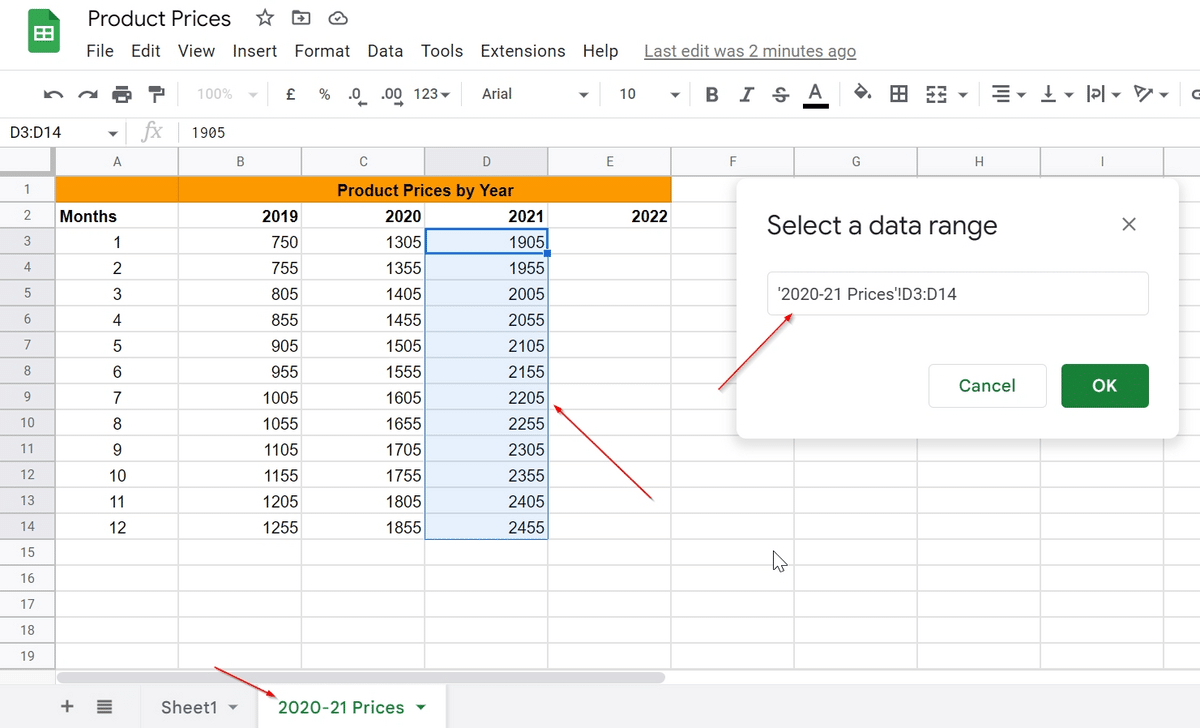Select the Paint format tool
Viewport: 1200px width, 728px height.
(155, 93)
